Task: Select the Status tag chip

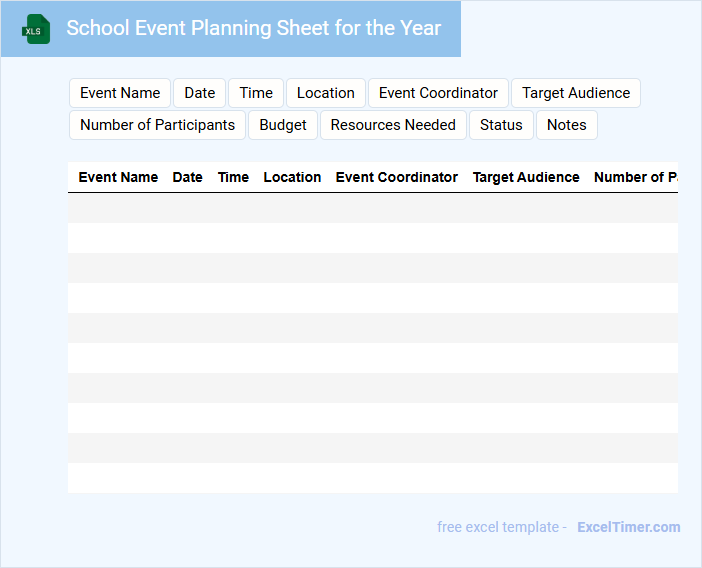Action: [501, 125]
